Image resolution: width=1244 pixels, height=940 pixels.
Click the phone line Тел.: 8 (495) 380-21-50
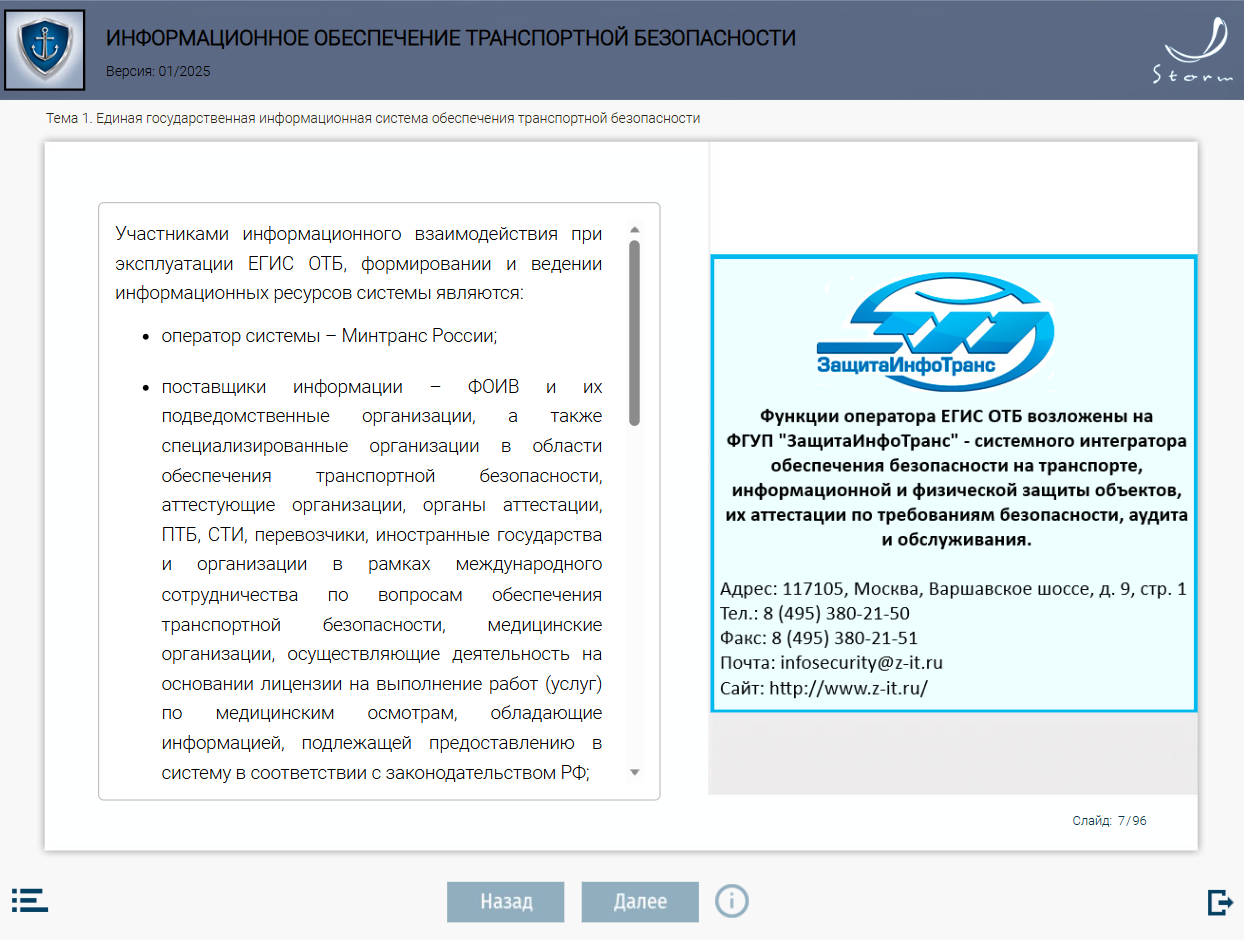[815, 613]
